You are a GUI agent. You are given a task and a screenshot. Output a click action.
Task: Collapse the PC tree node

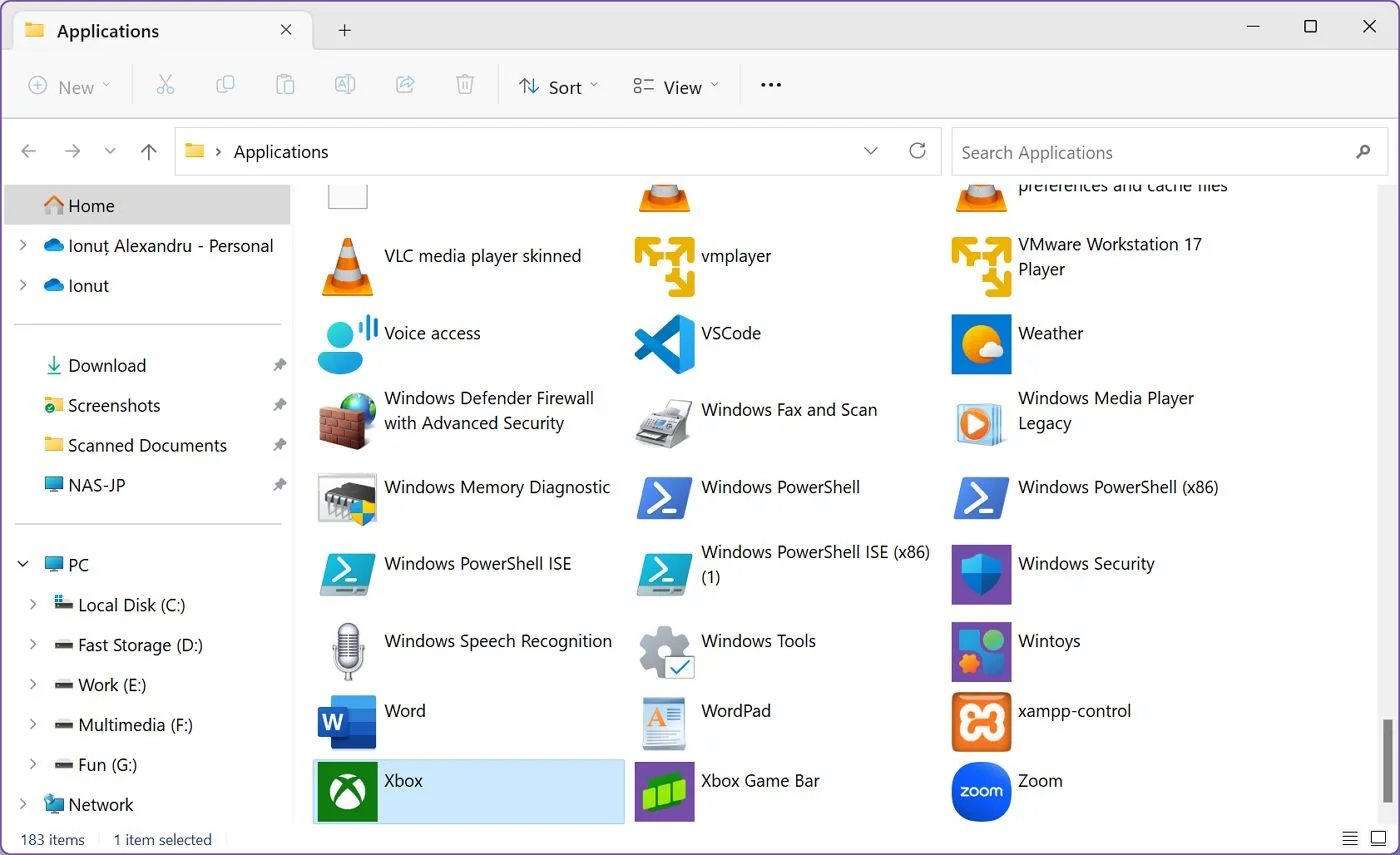(23, 565)
